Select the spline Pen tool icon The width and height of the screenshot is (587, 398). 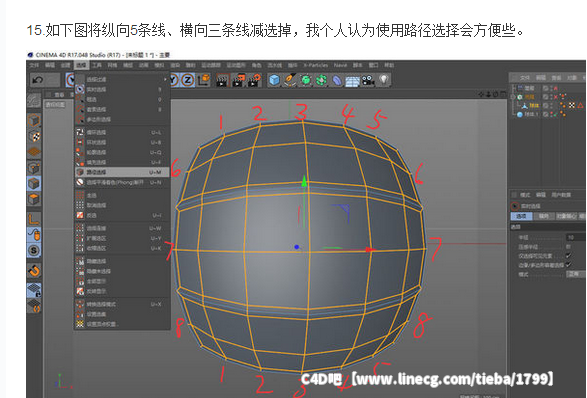point(290,80)
